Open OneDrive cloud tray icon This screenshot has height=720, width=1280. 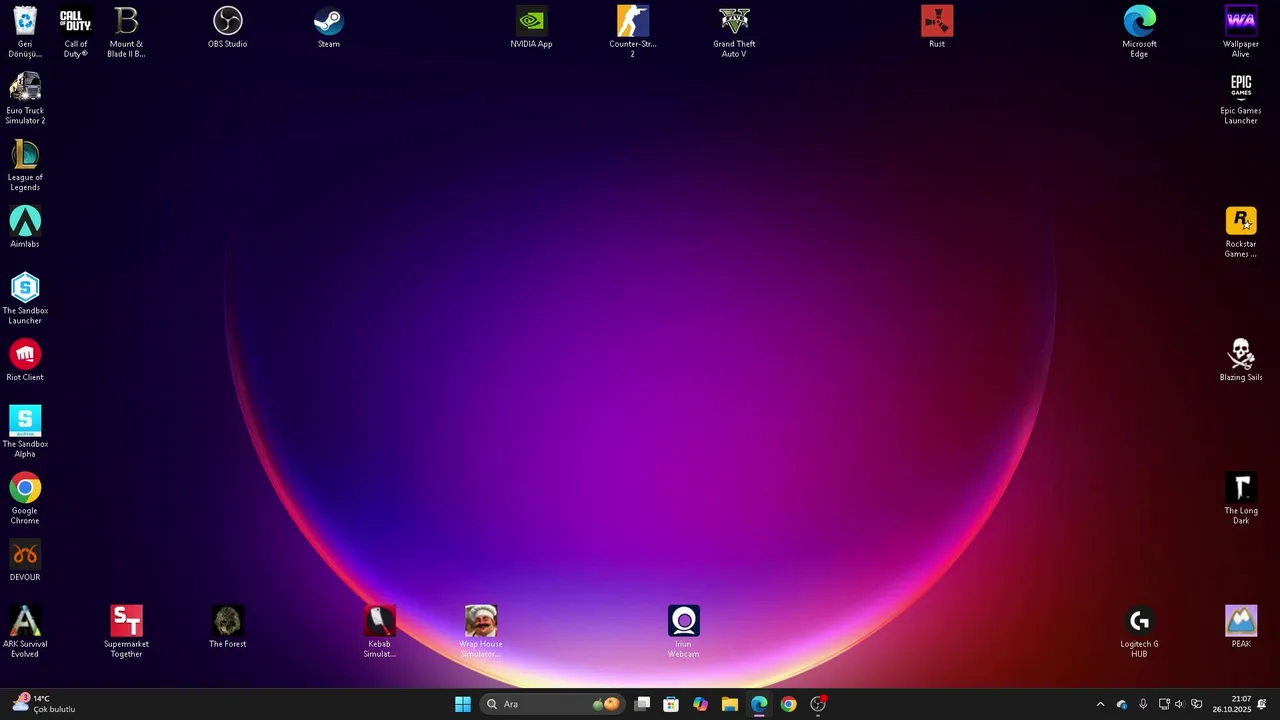click(x=1122, y=704)
